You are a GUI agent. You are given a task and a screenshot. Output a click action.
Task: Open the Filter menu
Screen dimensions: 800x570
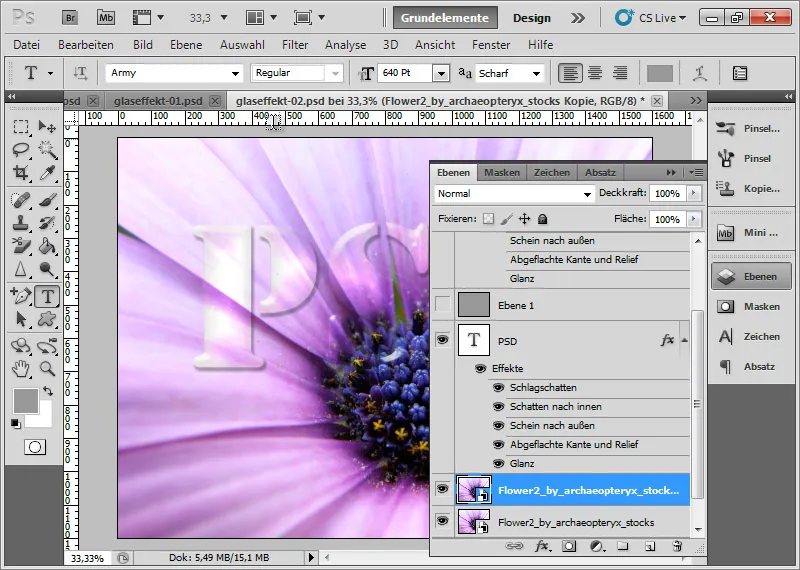(295, 45)
